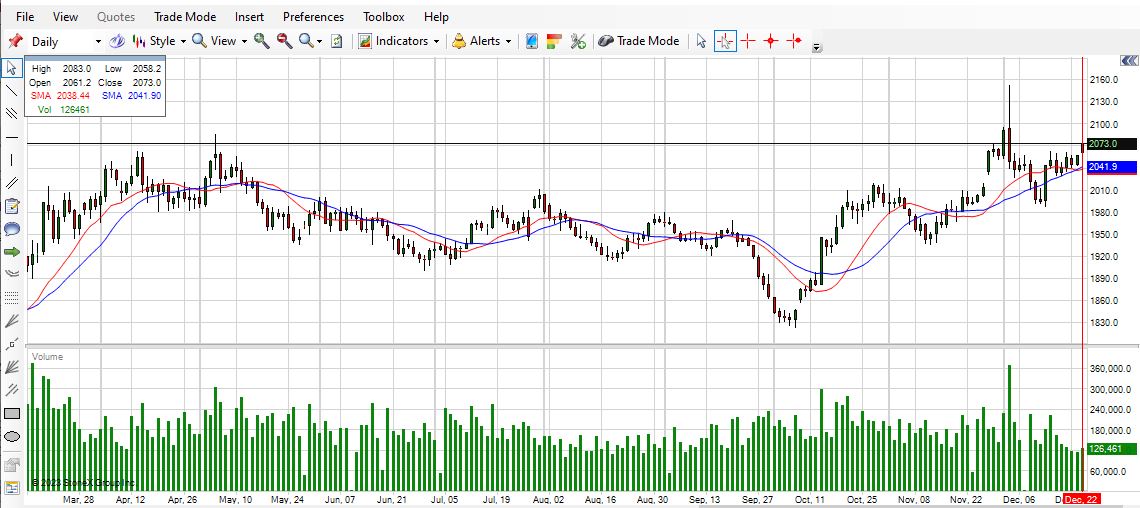The height and width of the screenshot is (508, 1140).
Task: Select the gray arc drawing tool
Action: pos(12,273)
